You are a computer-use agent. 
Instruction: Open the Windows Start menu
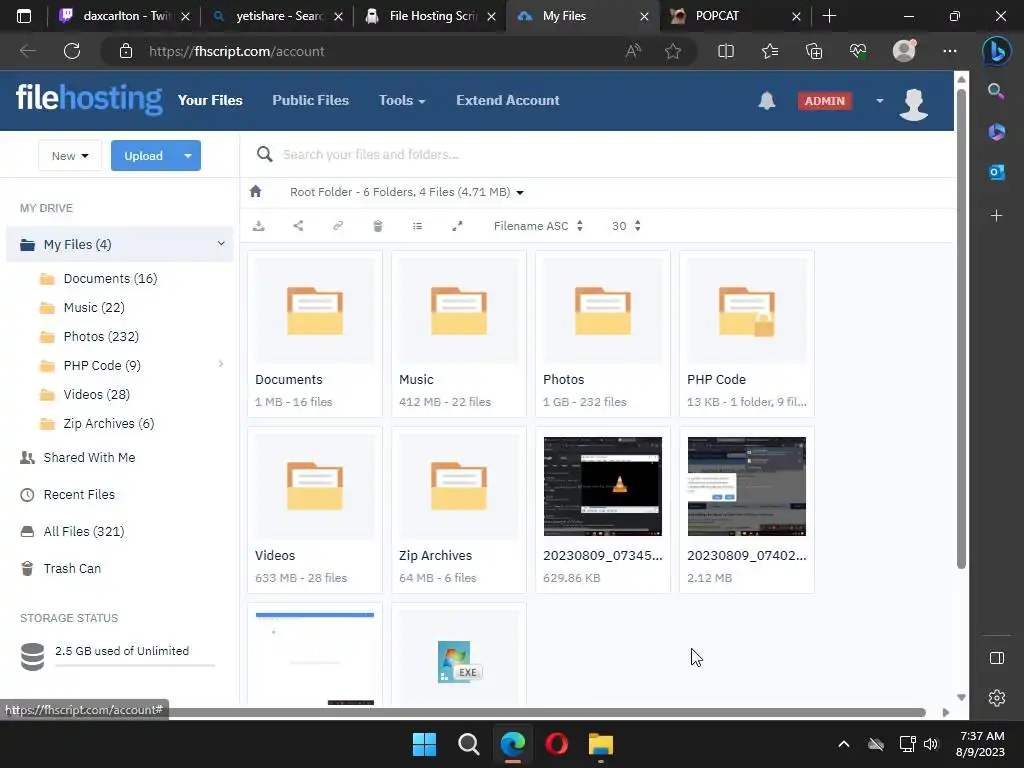point(424,744)
